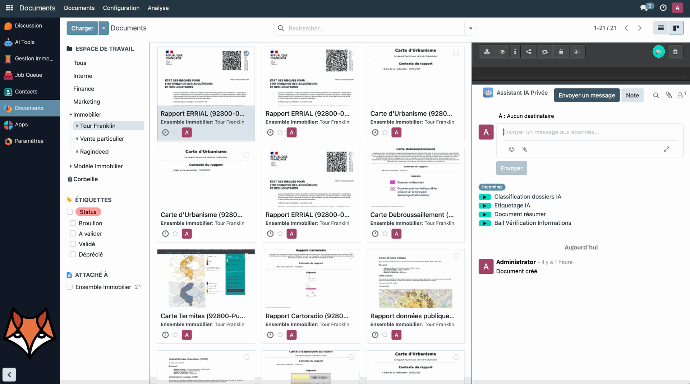The width and height of the screenshot is (690, 384).
Task: Open Gestion Immo app in sidebar
Action: coord(29,59)
